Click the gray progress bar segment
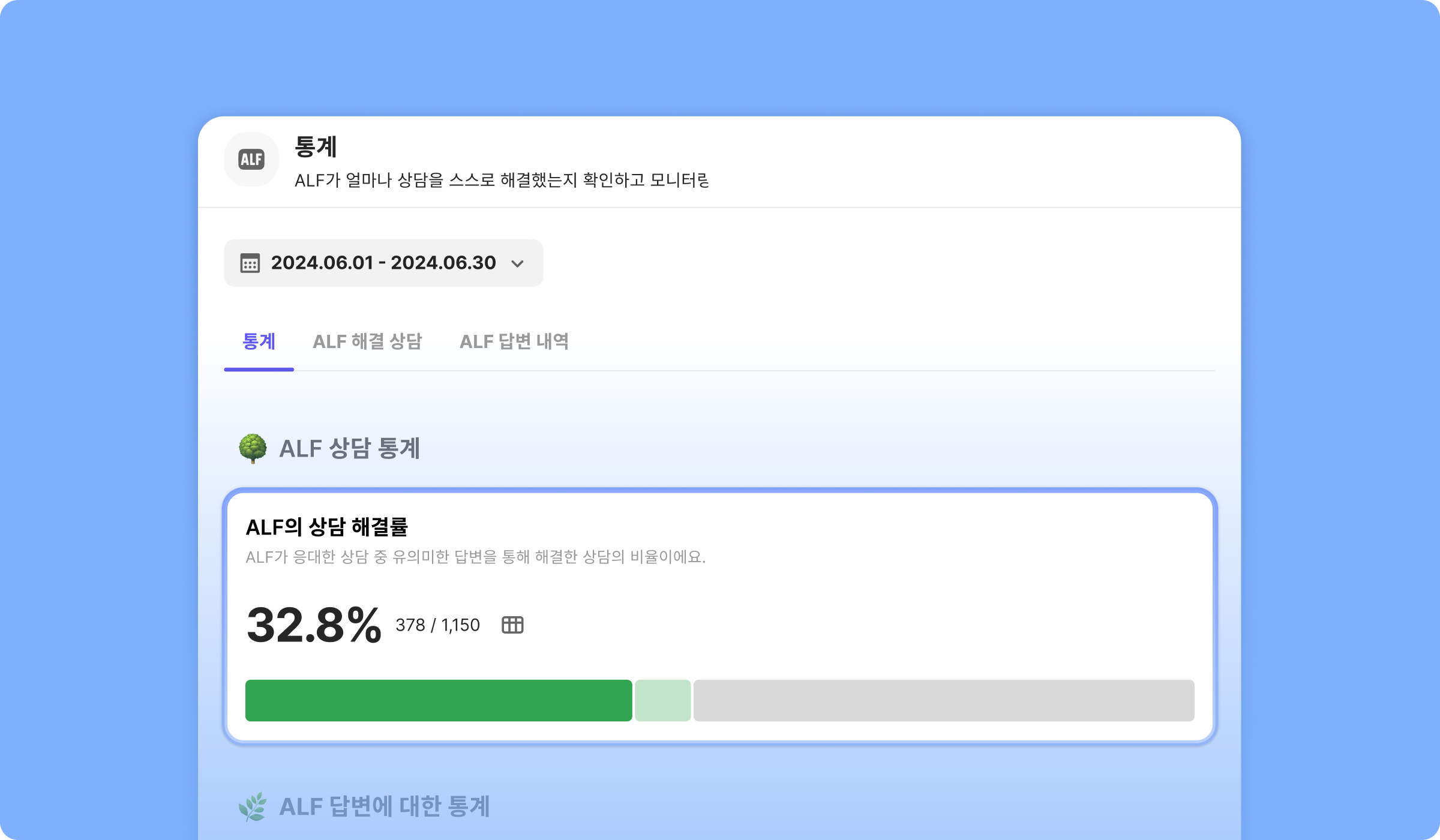Screen dimensions: 1440x840 tap(944, 700)
